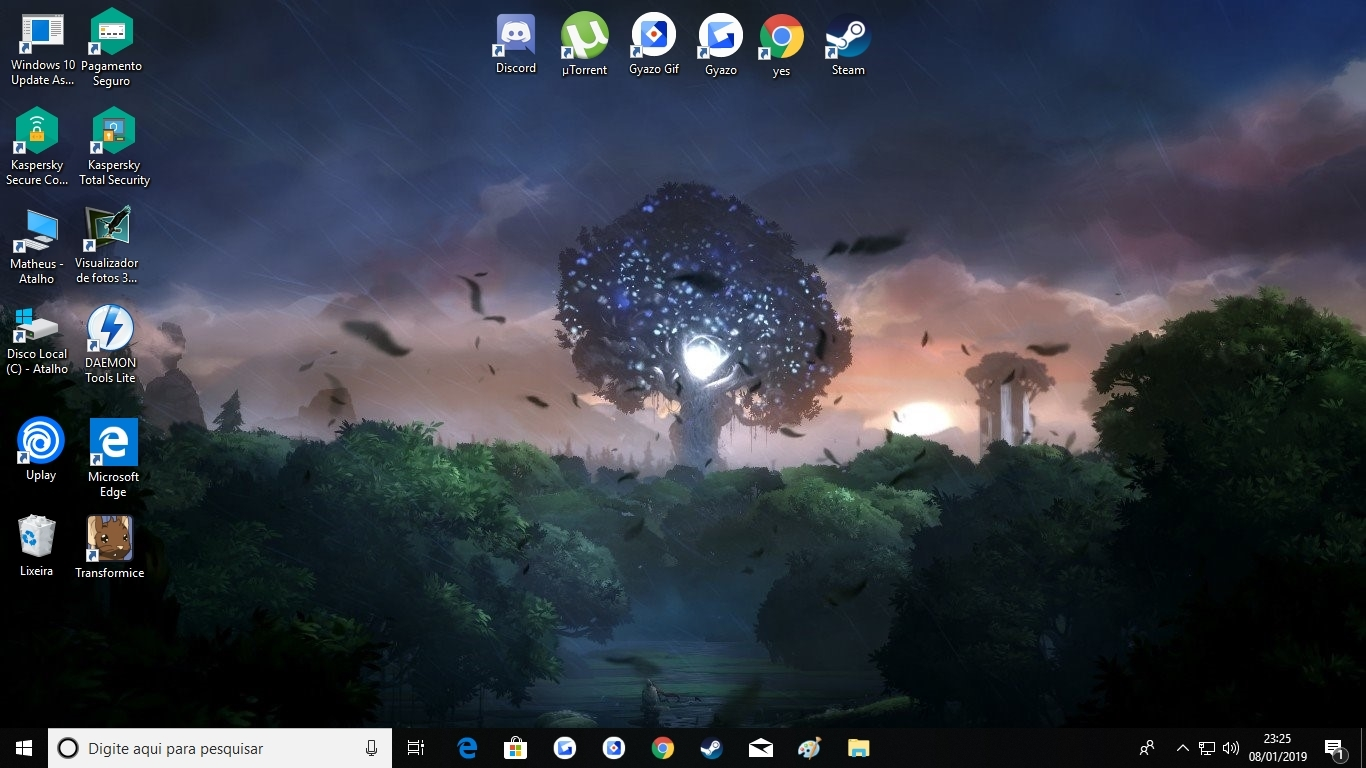Screen dimensions: 1366x768
Task: Expand the hidden tray icons chevron
Action: coord(1182,748)
